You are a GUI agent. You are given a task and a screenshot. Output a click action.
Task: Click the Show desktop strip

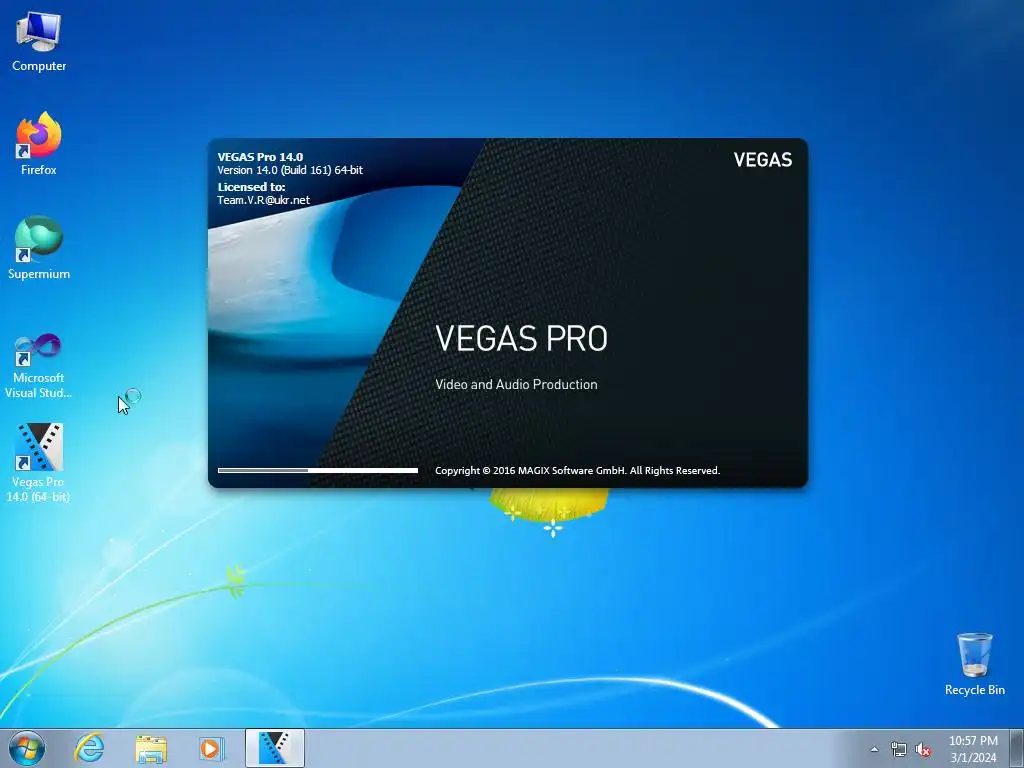[1017, 748]
